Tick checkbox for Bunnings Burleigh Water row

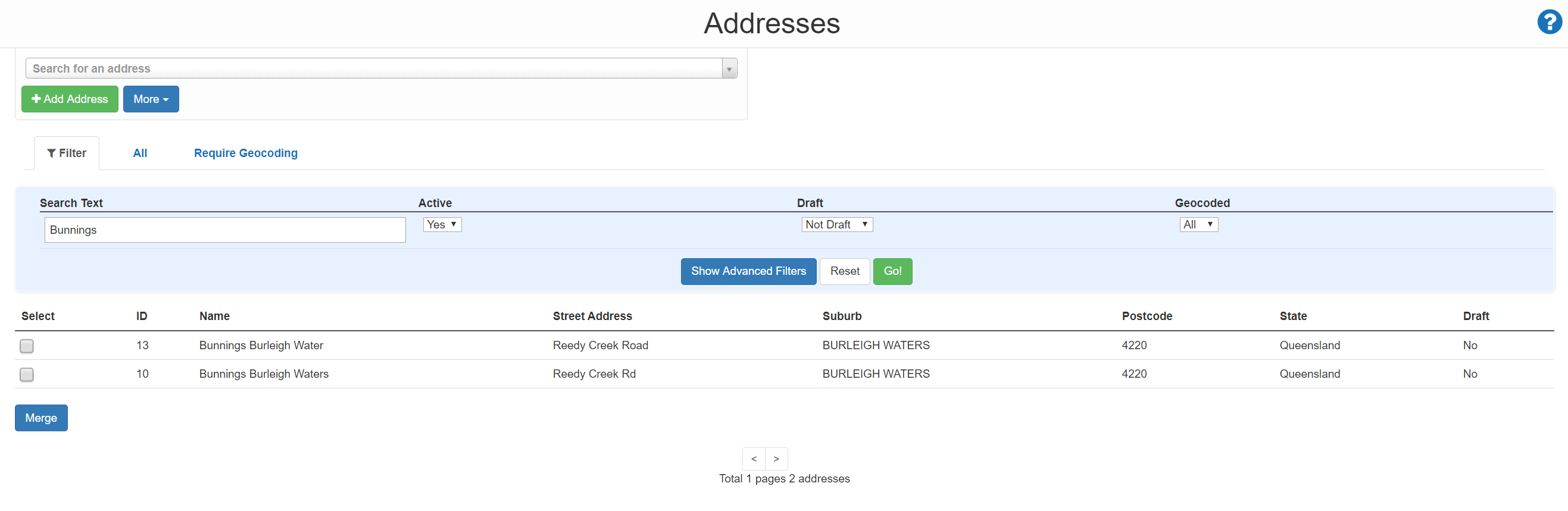27,346
